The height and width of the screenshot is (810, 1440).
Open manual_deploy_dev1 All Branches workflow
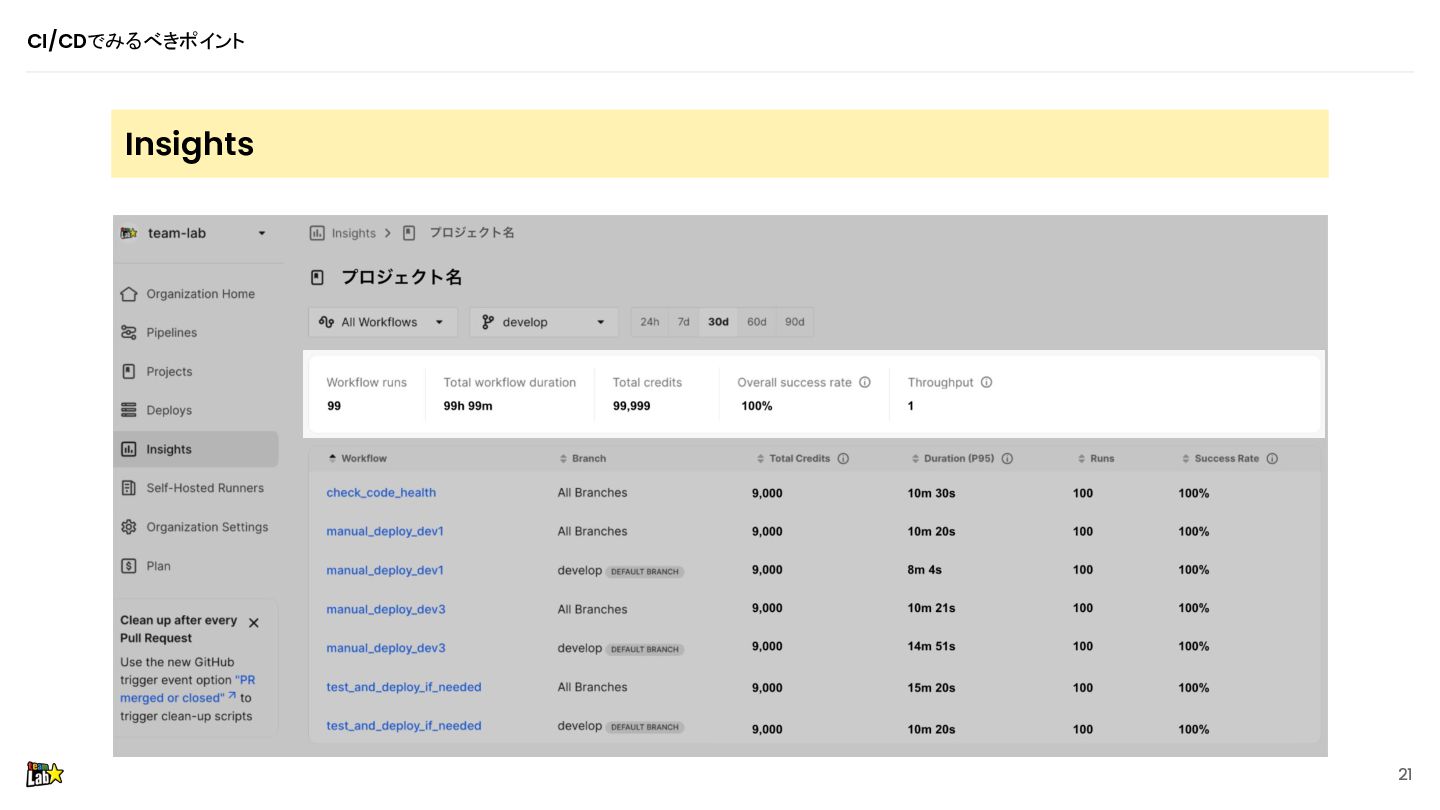click(x=385, y=531)
